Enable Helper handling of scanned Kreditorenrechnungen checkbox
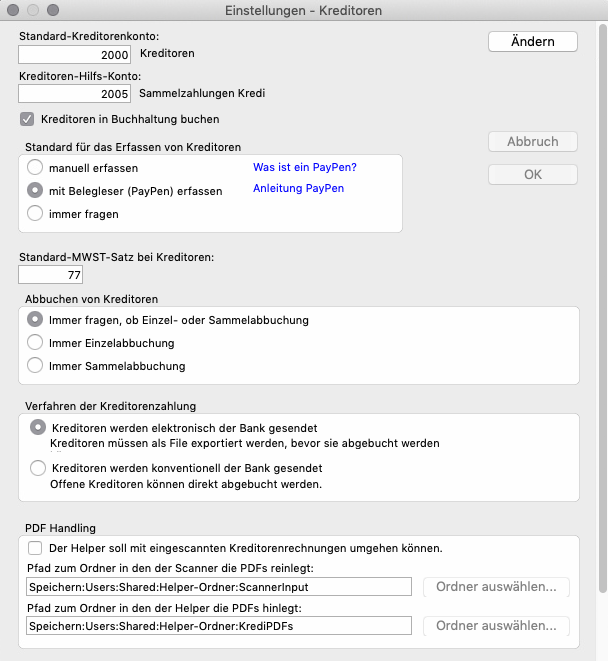 point(36,548)
